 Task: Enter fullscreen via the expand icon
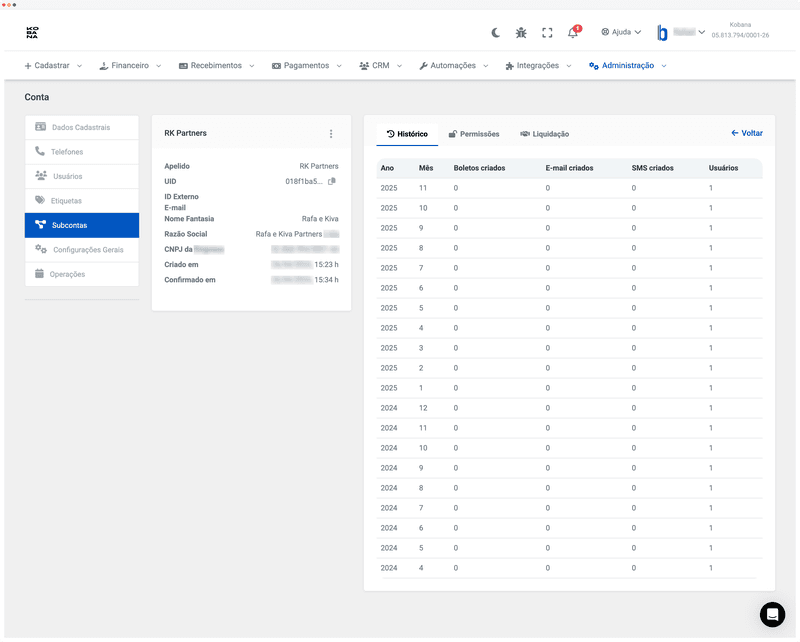pos(547,32)
